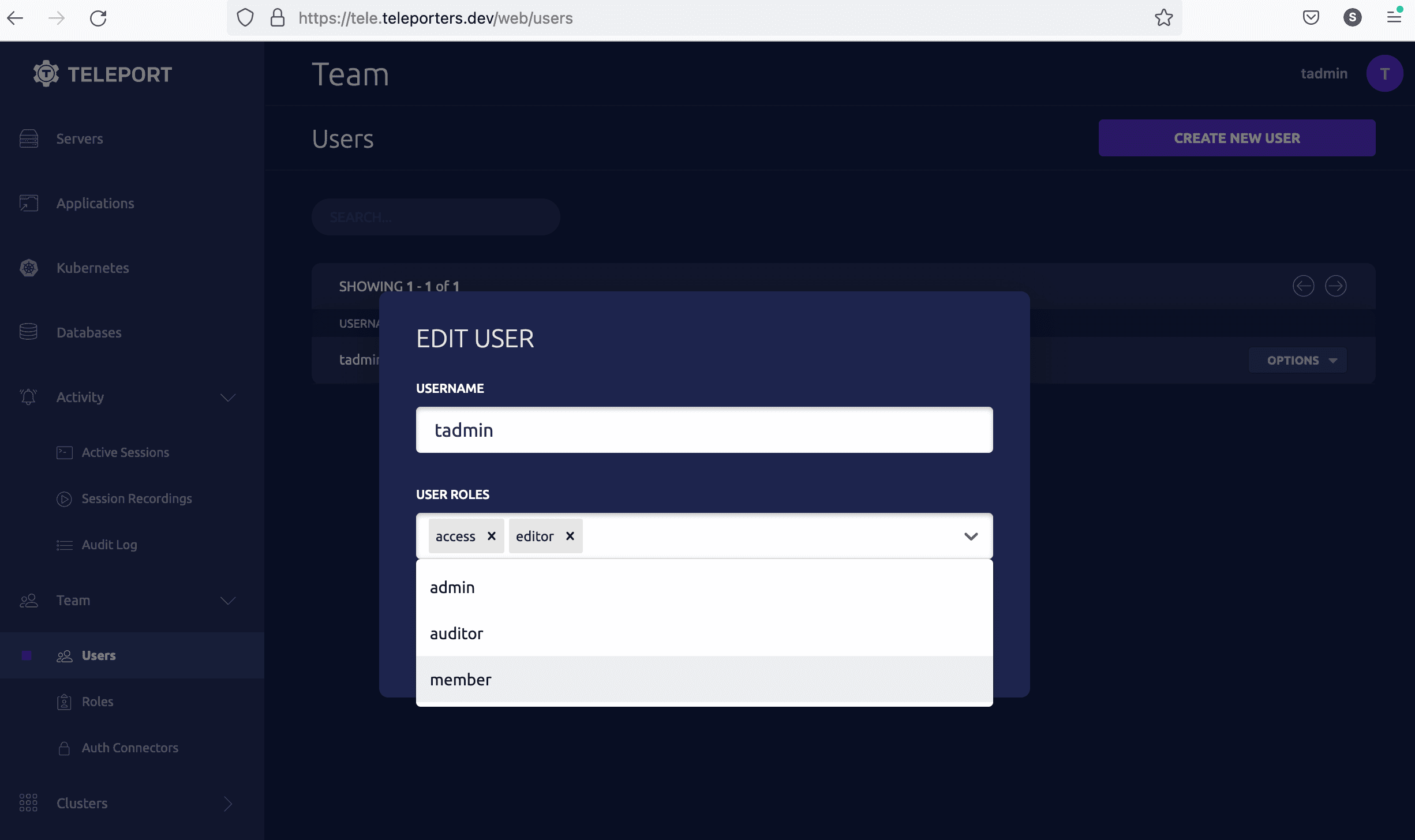Screen dimensions: 1415x840
Task: Select the Servers sidebar icon
Action: [x=29, y=138]
